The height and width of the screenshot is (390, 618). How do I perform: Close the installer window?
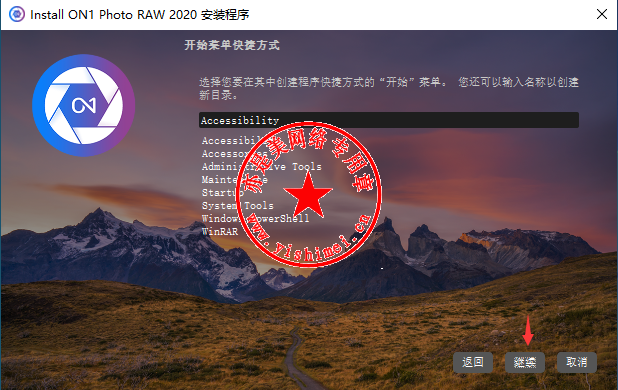601,15
